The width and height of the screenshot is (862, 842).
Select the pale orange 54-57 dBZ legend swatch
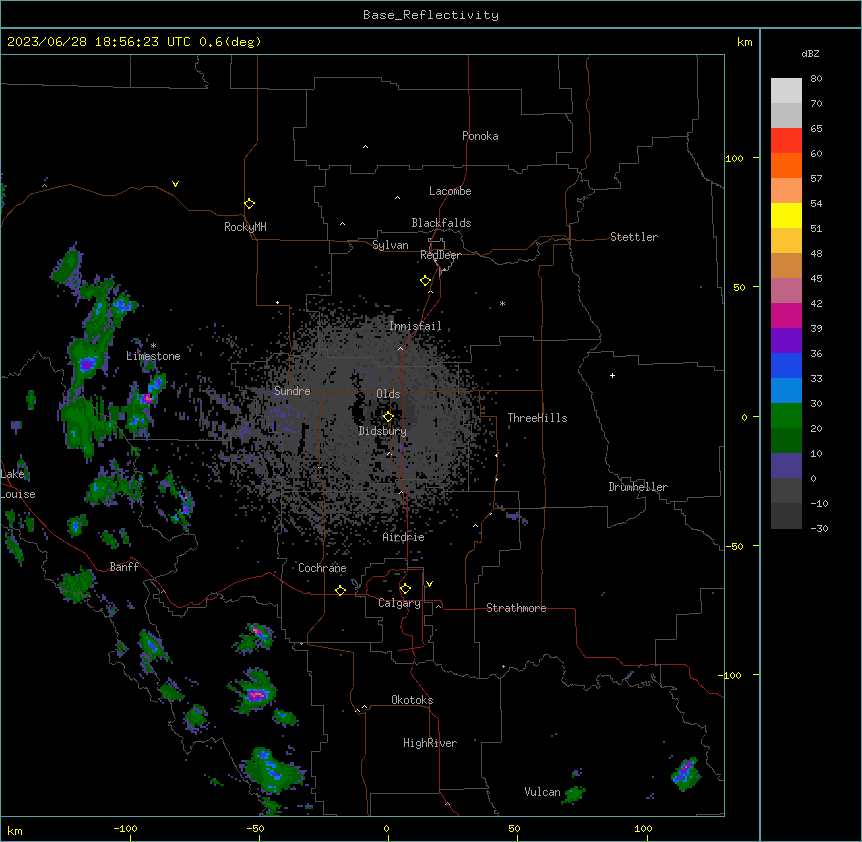pyautogui.click(x=786, y=191)
